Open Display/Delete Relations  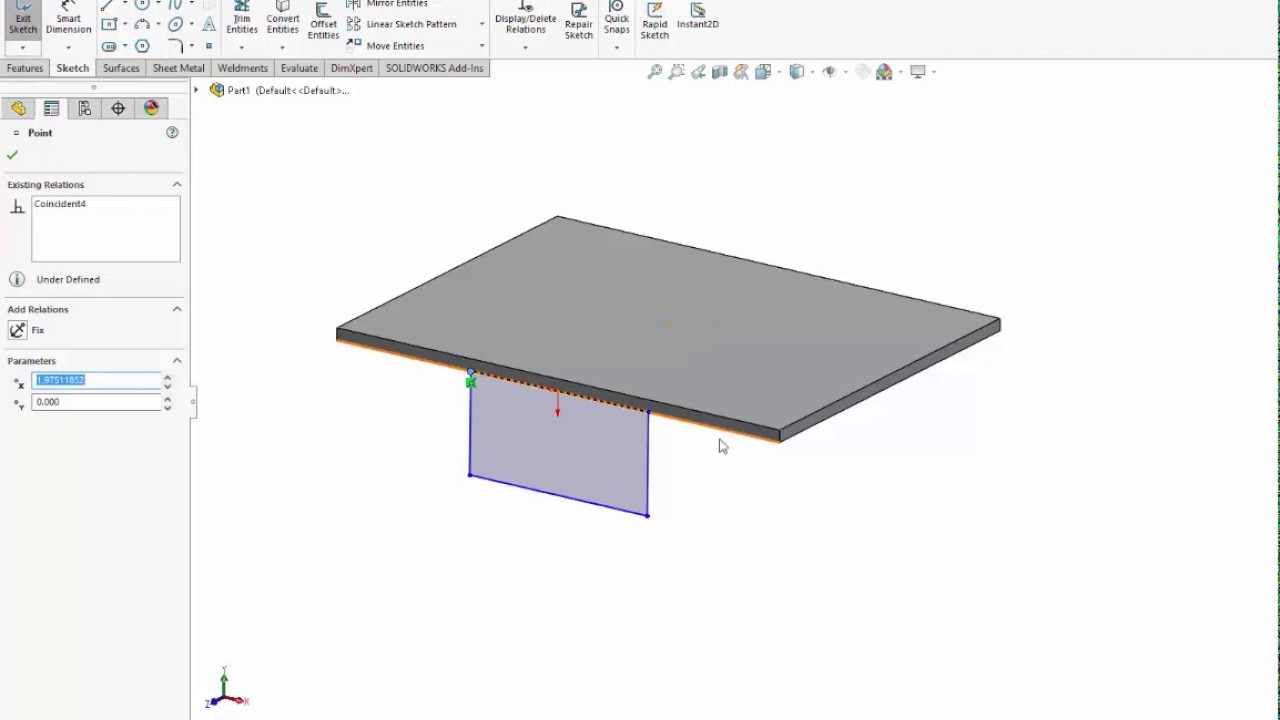click(x=525, y=19)
